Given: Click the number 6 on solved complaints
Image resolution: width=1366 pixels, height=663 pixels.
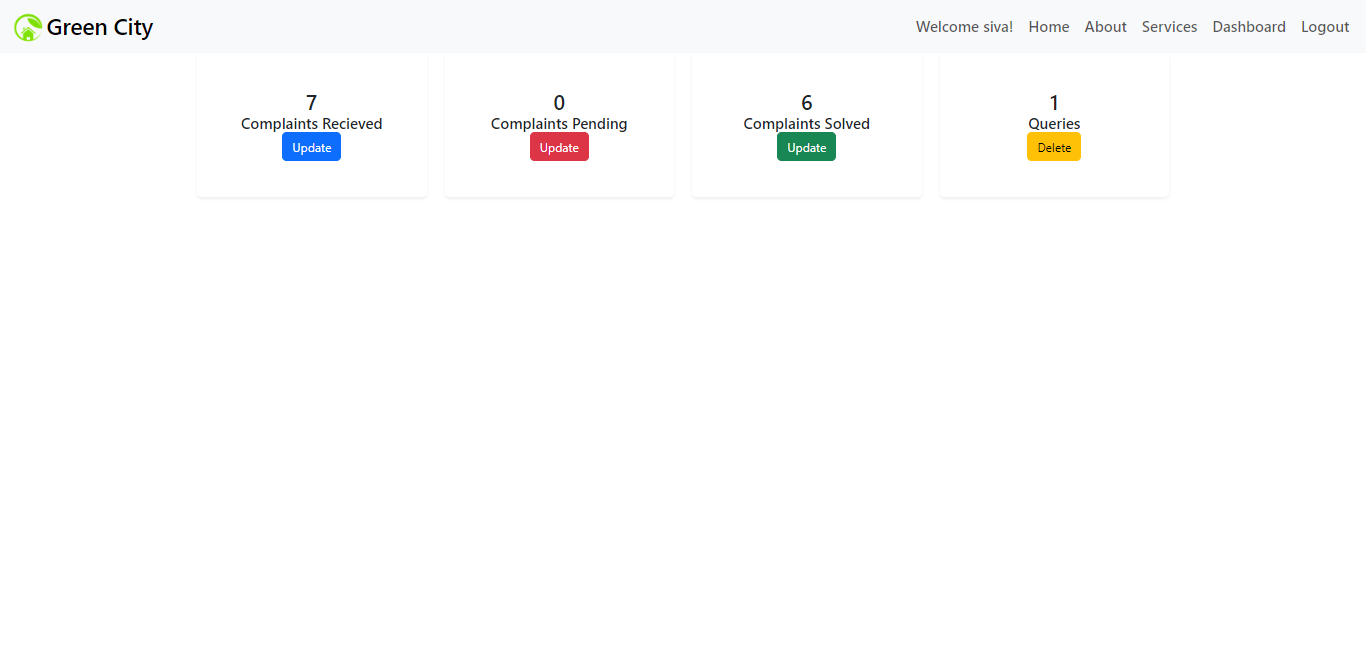Looking at the screenshot, I should (806, 102).
